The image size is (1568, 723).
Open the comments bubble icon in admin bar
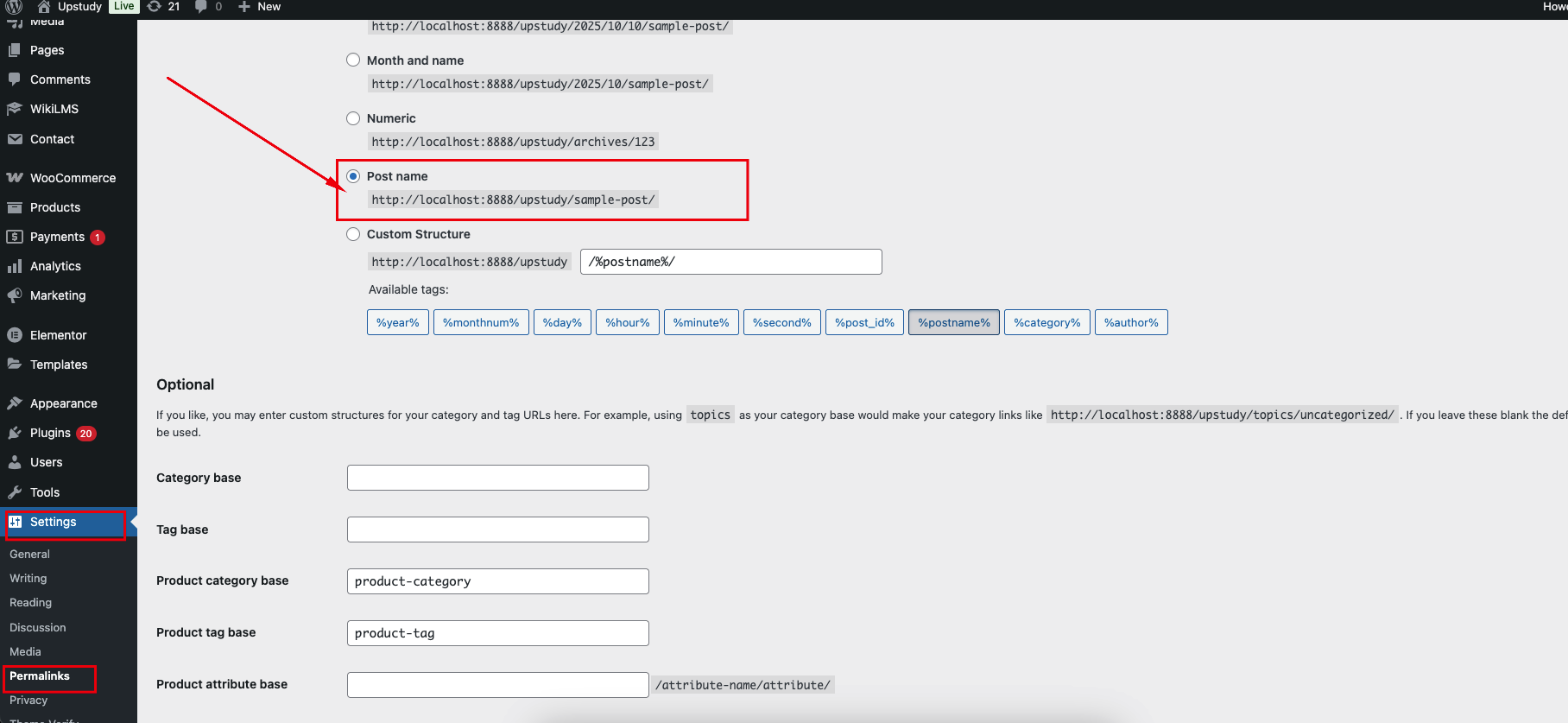201,6
